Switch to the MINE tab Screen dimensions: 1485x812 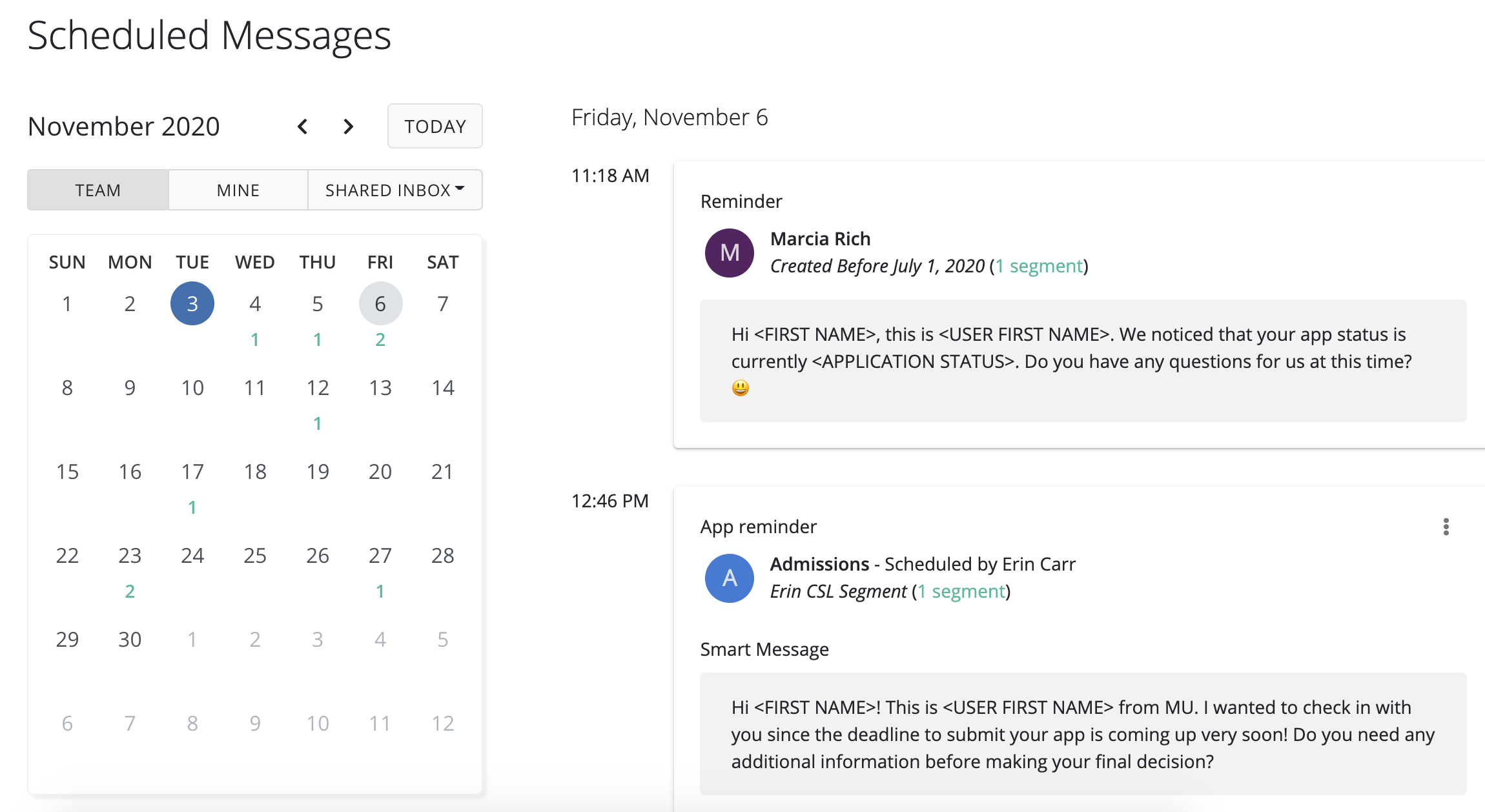(238, 190)
